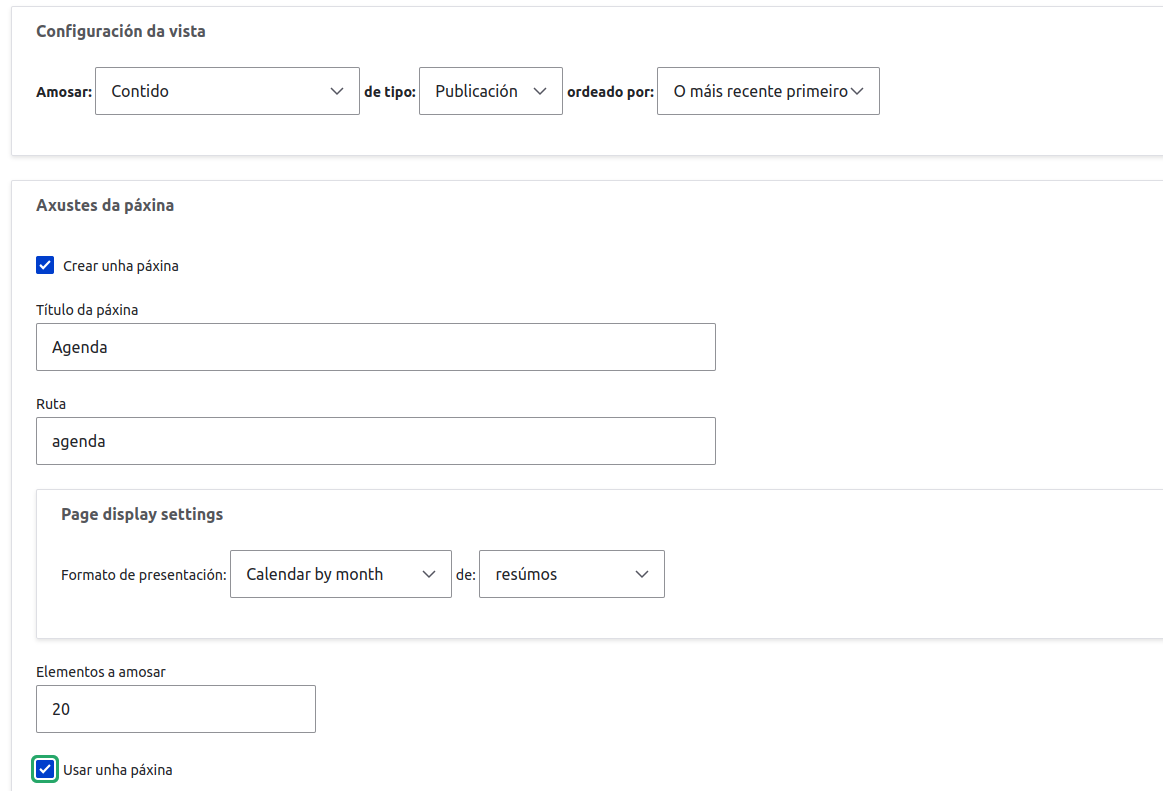
Task: Open the 'de:' resúmos dropdown
Action: (x=571, y=574)
